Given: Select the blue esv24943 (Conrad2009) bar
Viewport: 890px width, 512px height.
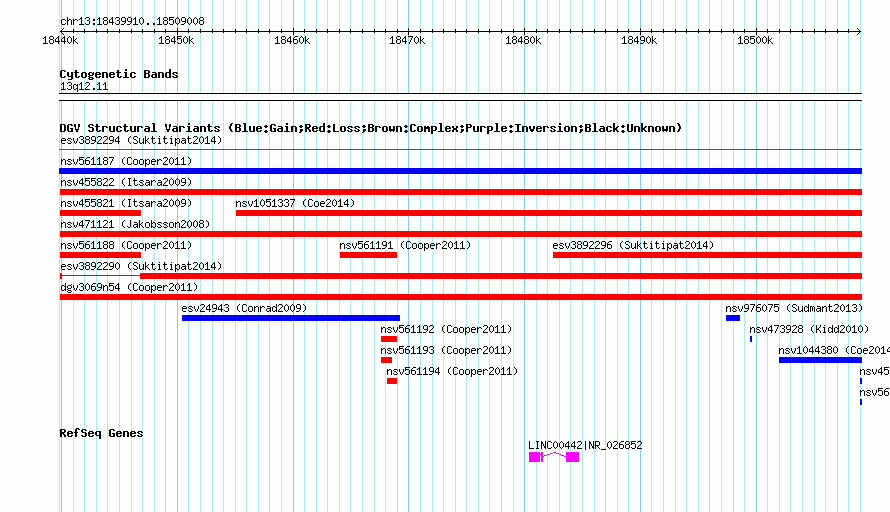Looking at the screenshot, I should click(x=291, y=318).
